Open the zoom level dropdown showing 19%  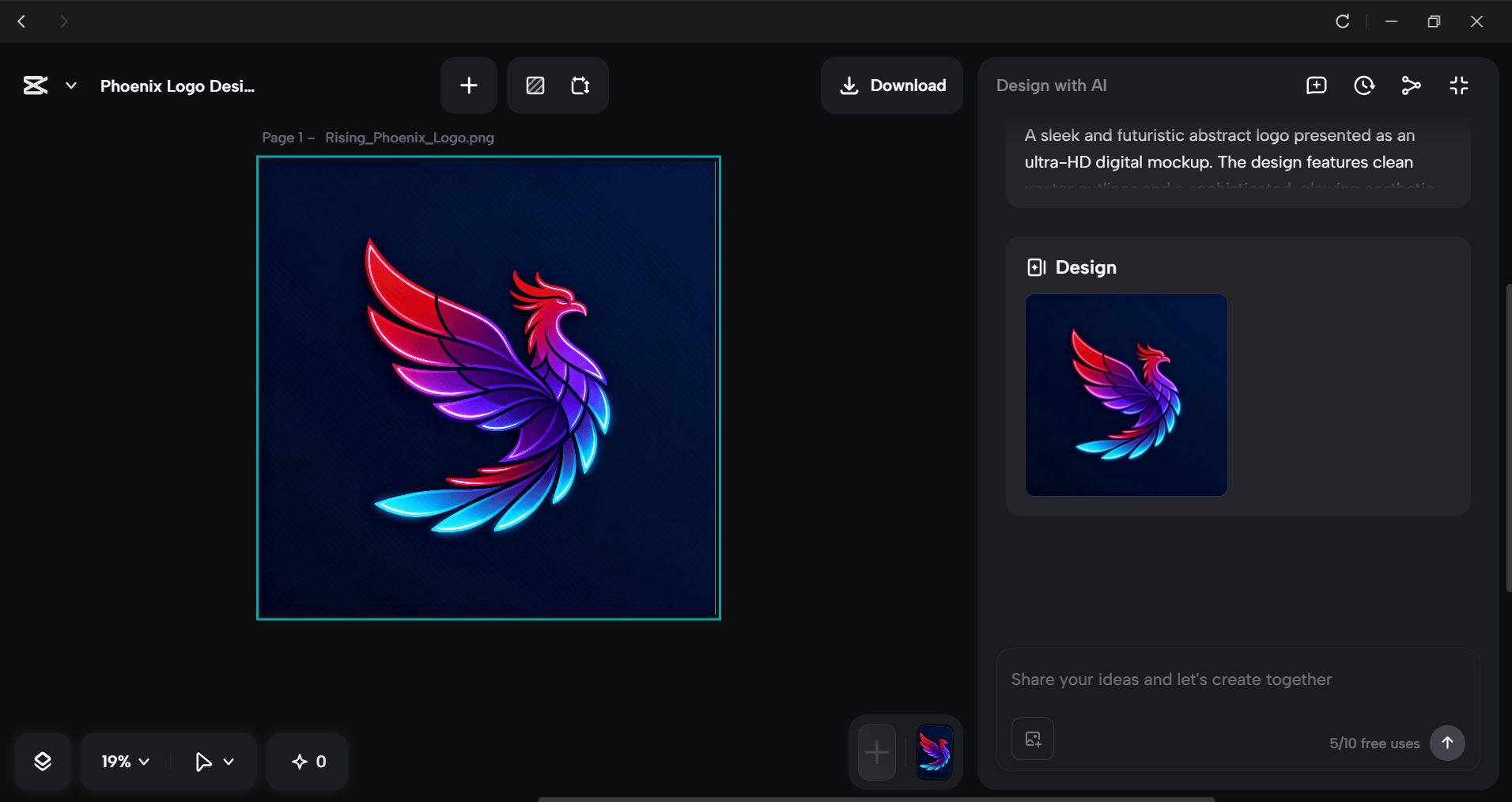coord(122,762)
